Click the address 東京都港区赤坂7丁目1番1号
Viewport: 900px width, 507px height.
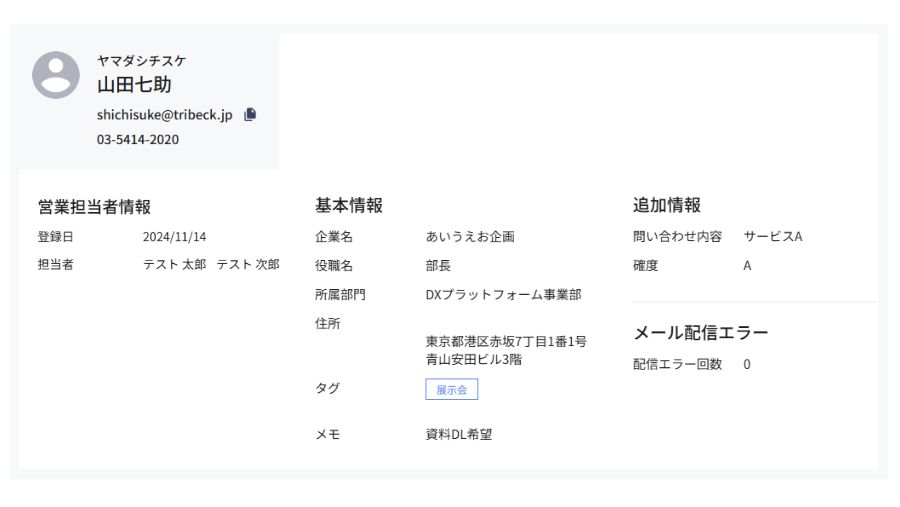coord(506,342)
